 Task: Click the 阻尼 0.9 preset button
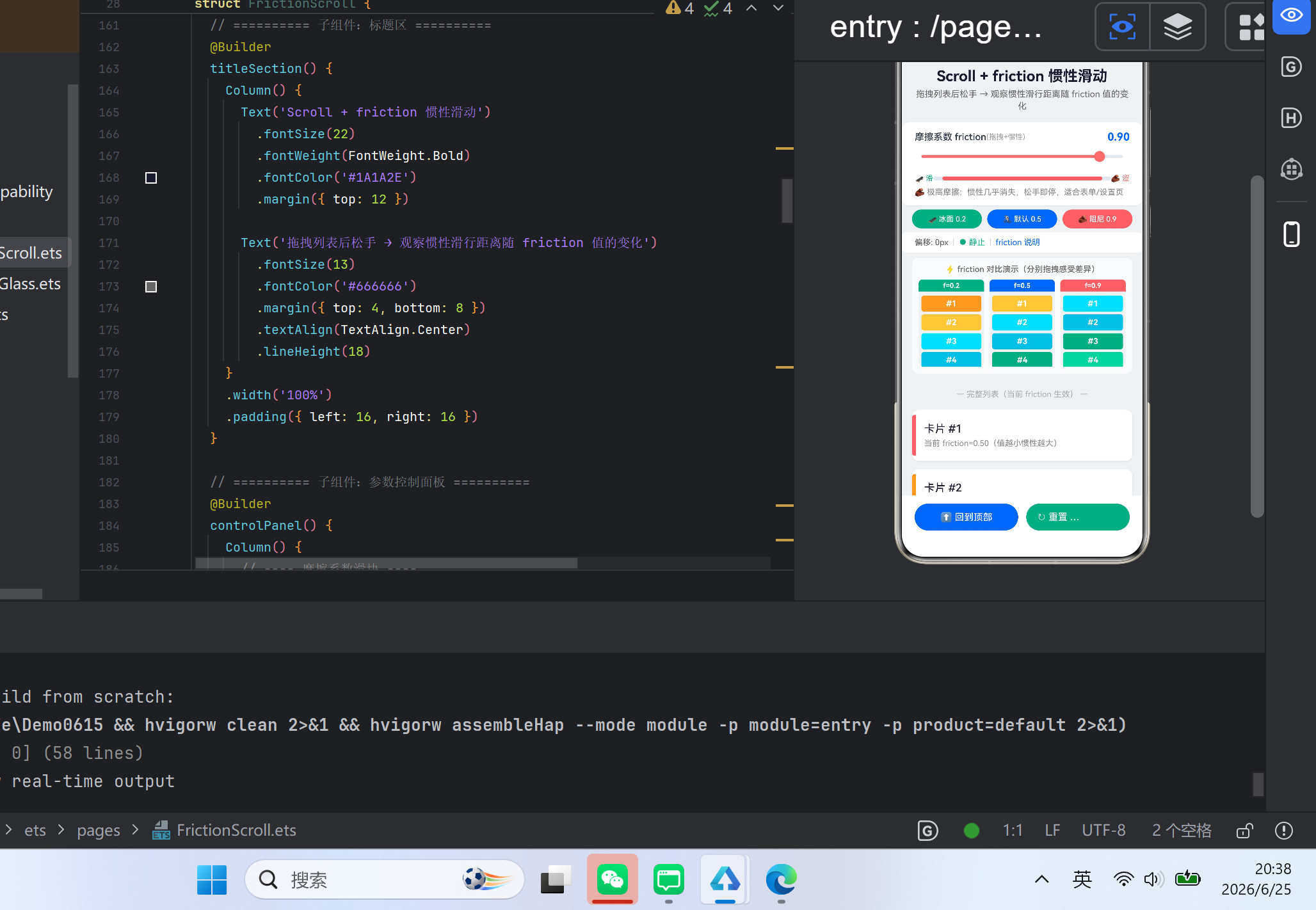click(x=1097, y=219)
